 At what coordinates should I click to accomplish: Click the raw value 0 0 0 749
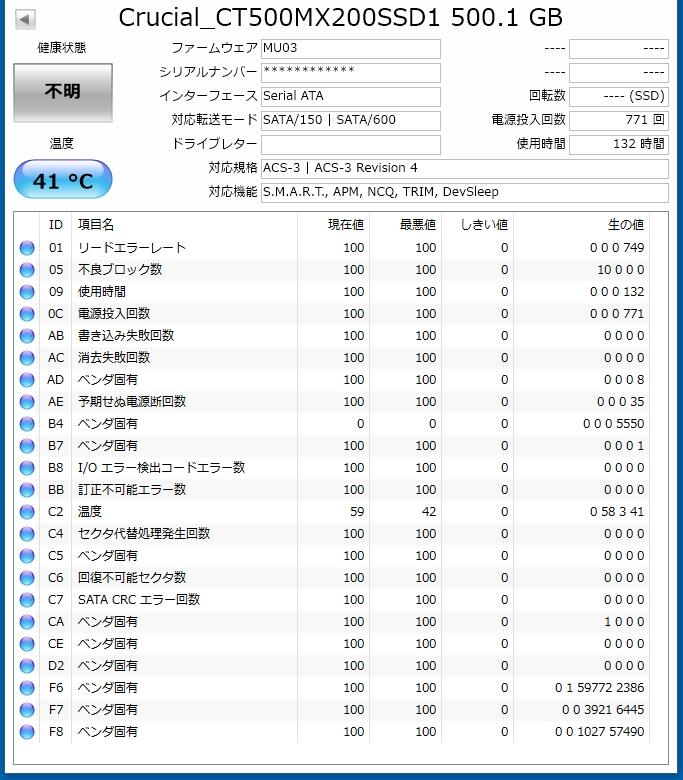point(617,248)
